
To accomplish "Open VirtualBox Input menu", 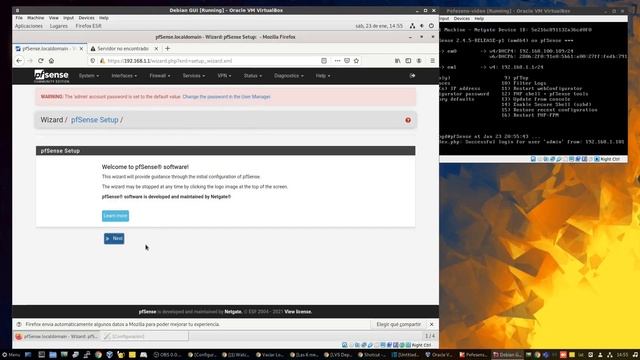I will [x=68, y=18].
